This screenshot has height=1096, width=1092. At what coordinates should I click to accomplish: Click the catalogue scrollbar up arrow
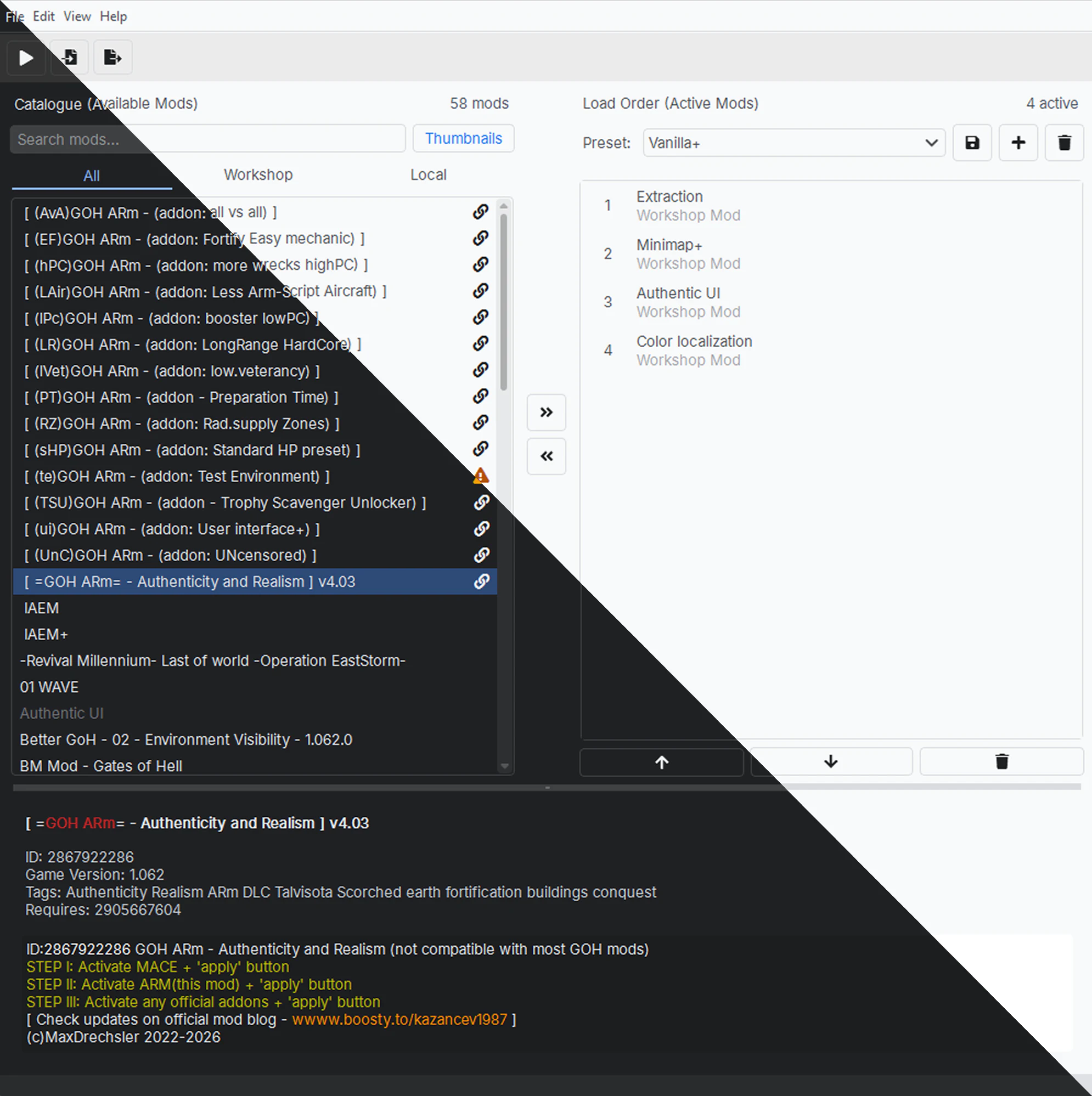(504, 206)
